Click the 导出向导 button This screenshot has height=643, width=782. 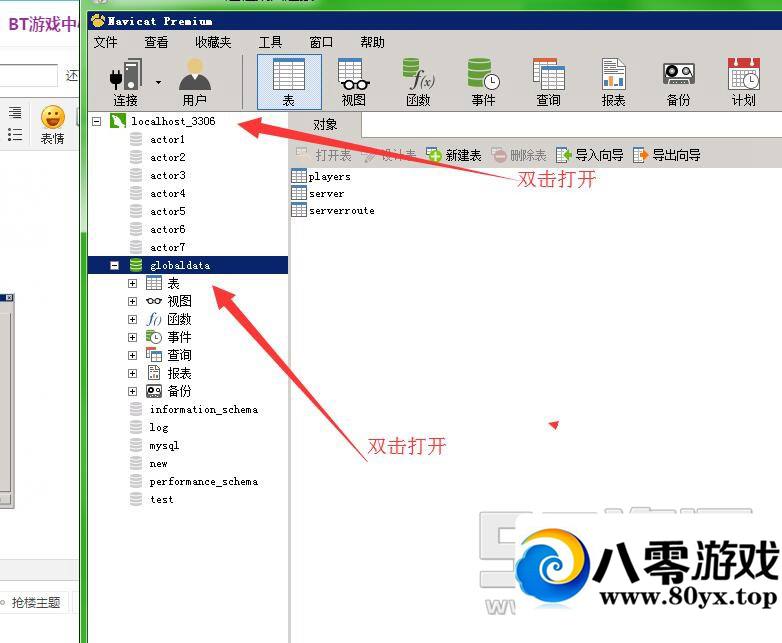point(666,155)
